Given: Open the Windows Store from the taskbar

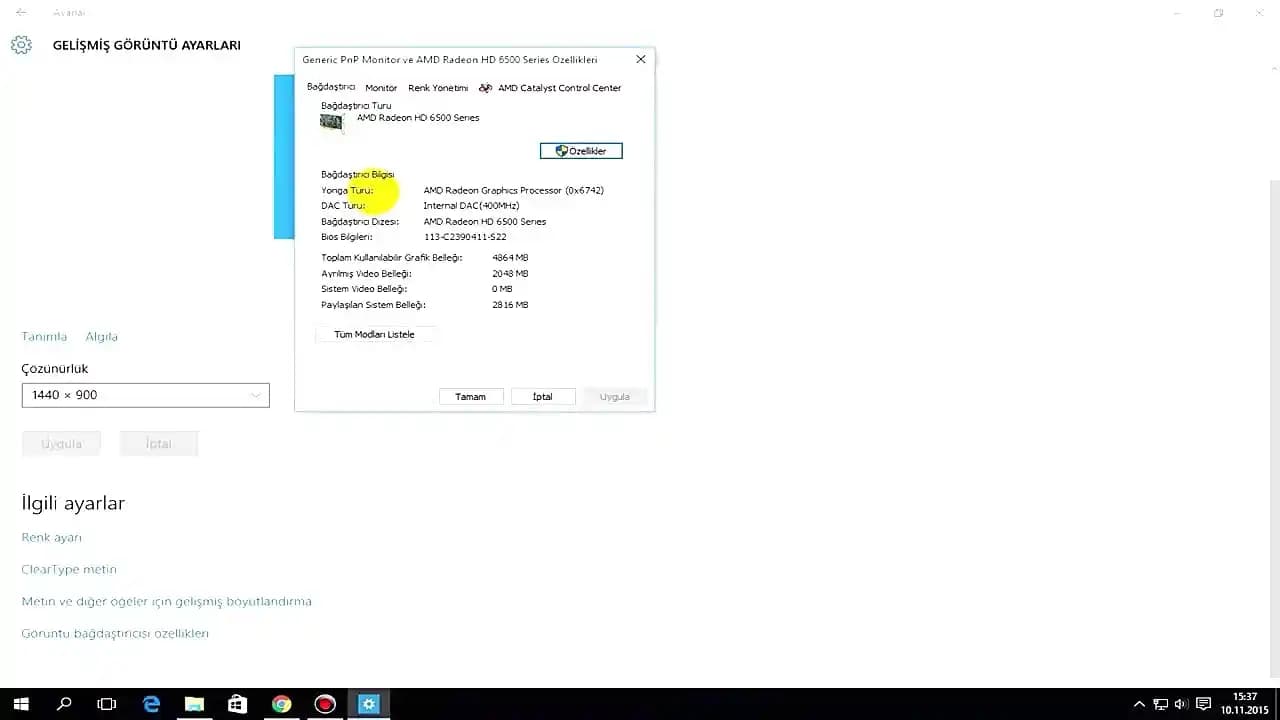Looking at the screenshot, I should [237, 703].
